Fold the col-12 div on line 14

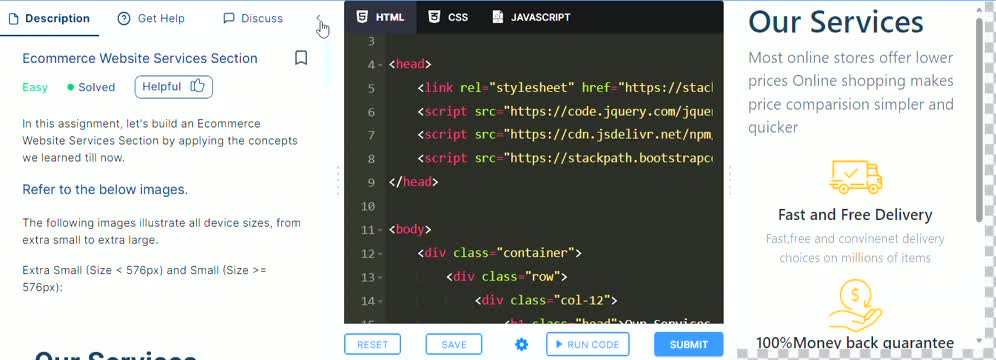380,301
